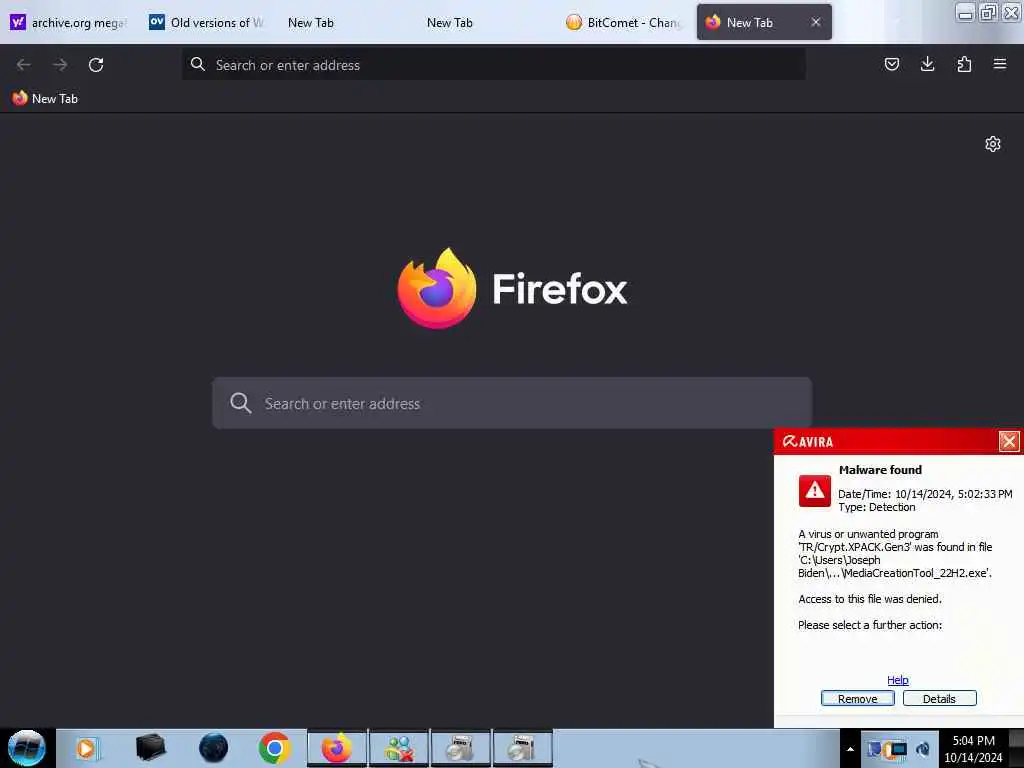Switch to the first New Tab
1024x768 pixels.
tap(346, 23)
